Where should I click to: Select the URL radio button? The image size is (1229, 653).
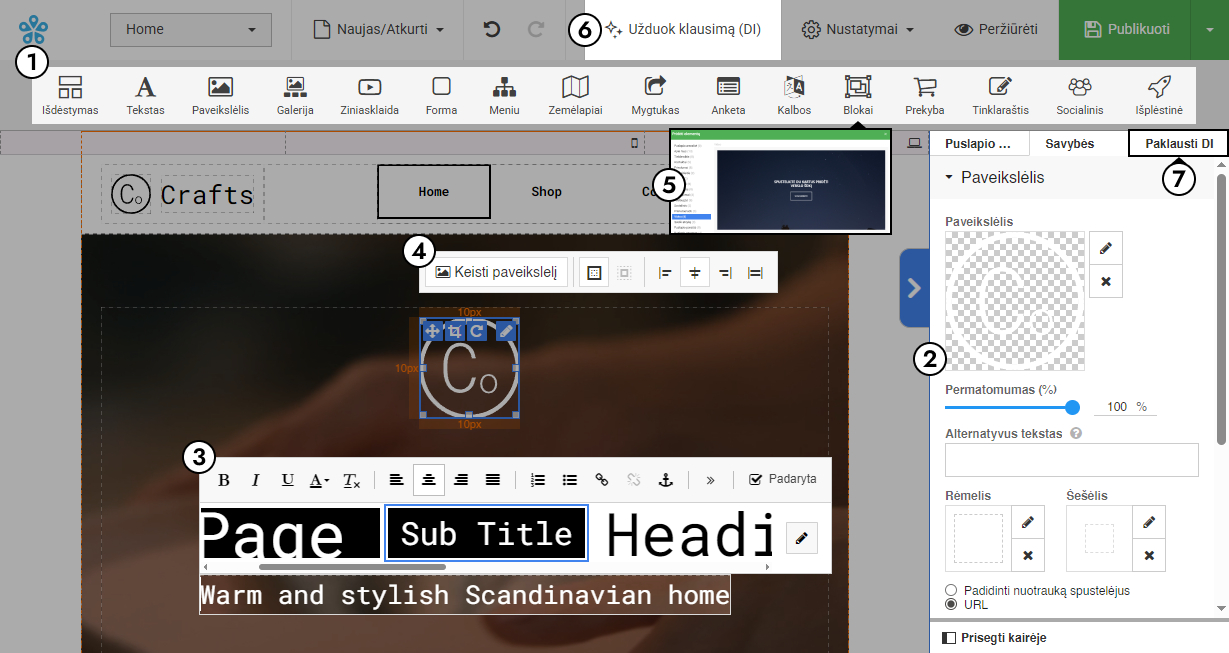(x=951, y=604)
